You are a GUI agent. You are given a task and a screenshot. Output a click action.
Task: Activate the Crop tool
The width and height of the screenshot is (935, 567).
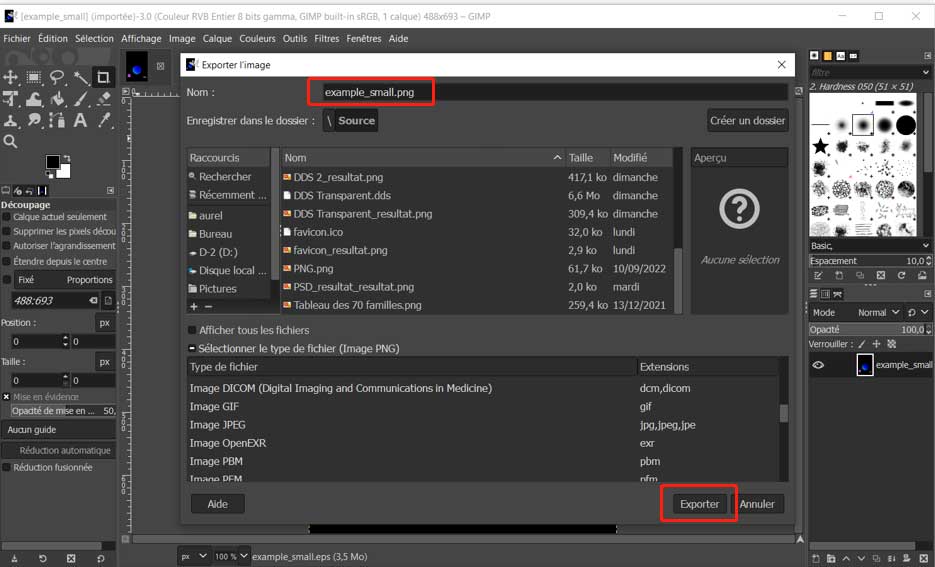point(103,77)
